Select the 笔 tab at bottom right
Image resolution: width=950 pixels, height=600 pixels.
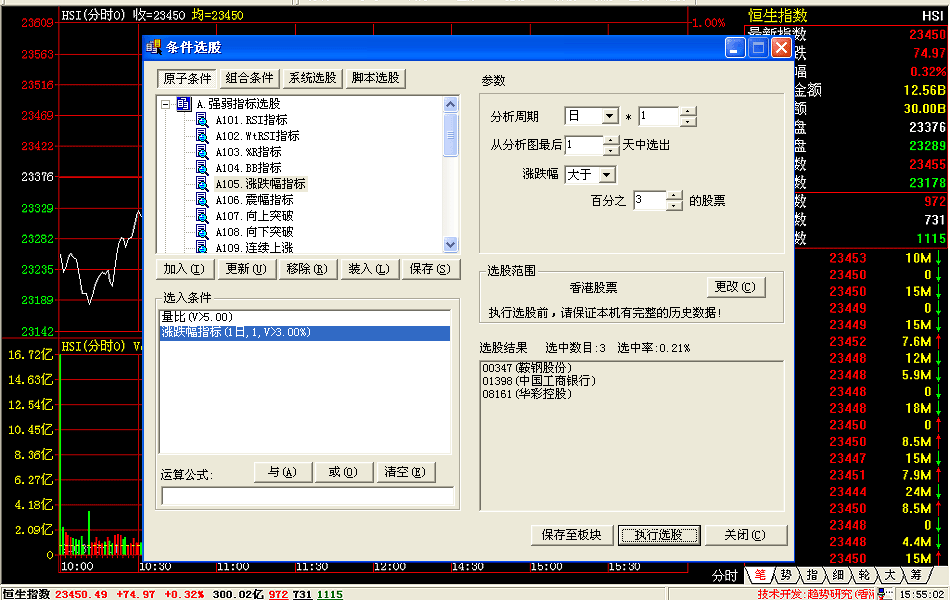point(760,575)
